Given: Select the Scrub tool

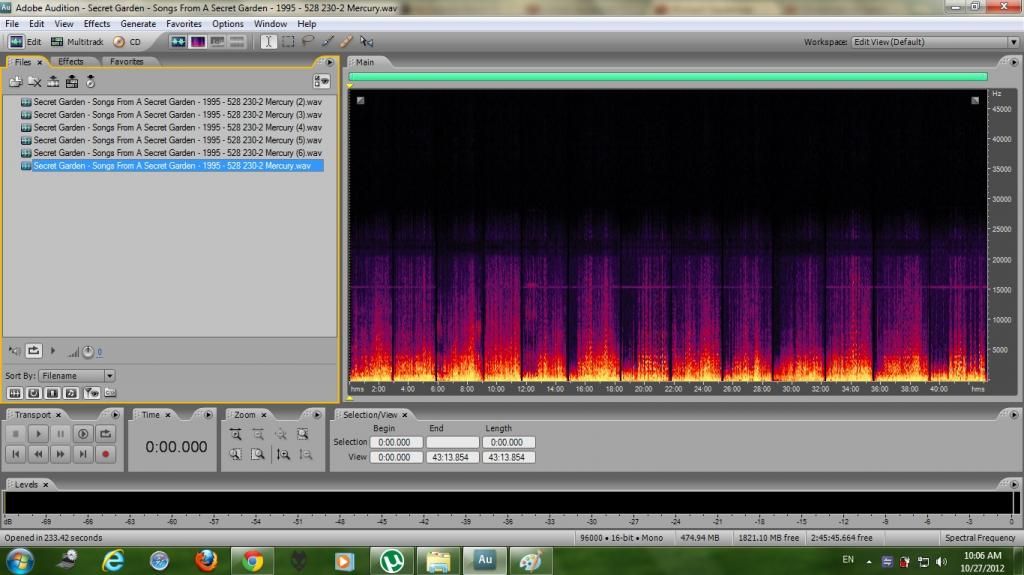Looking at the screenshot, I should pyautogui.click(x=366, y=42).
